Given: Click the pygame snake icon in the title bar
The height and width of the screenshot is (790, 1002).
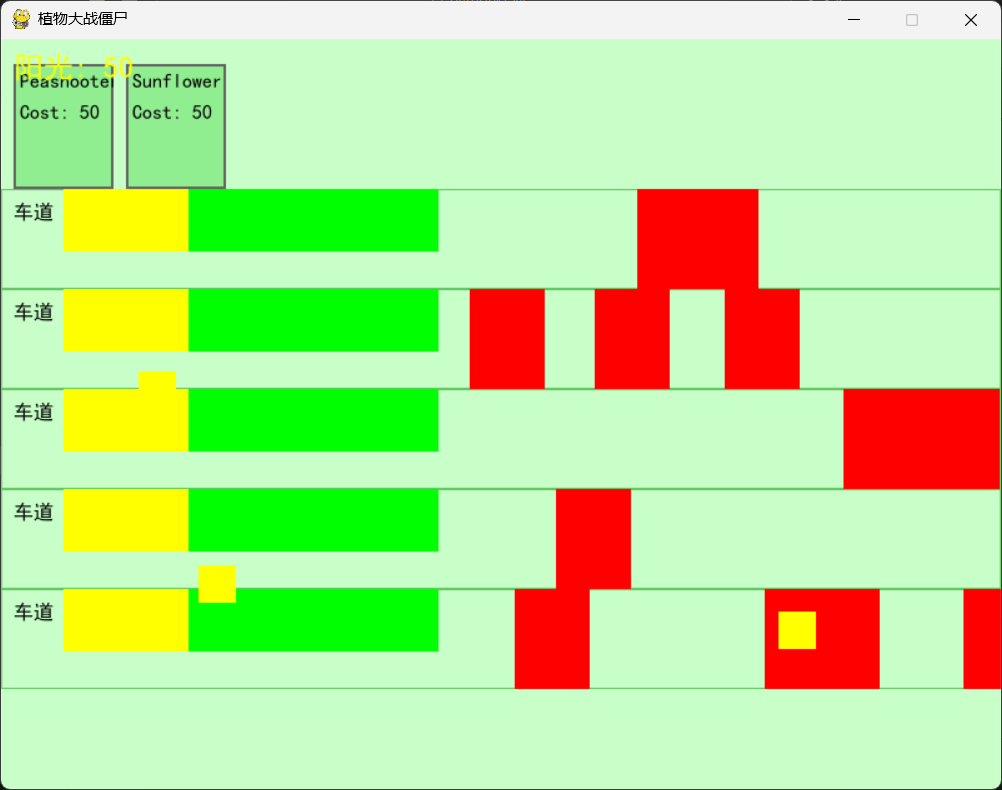Looking at the screenshot, I should (21, 19).
